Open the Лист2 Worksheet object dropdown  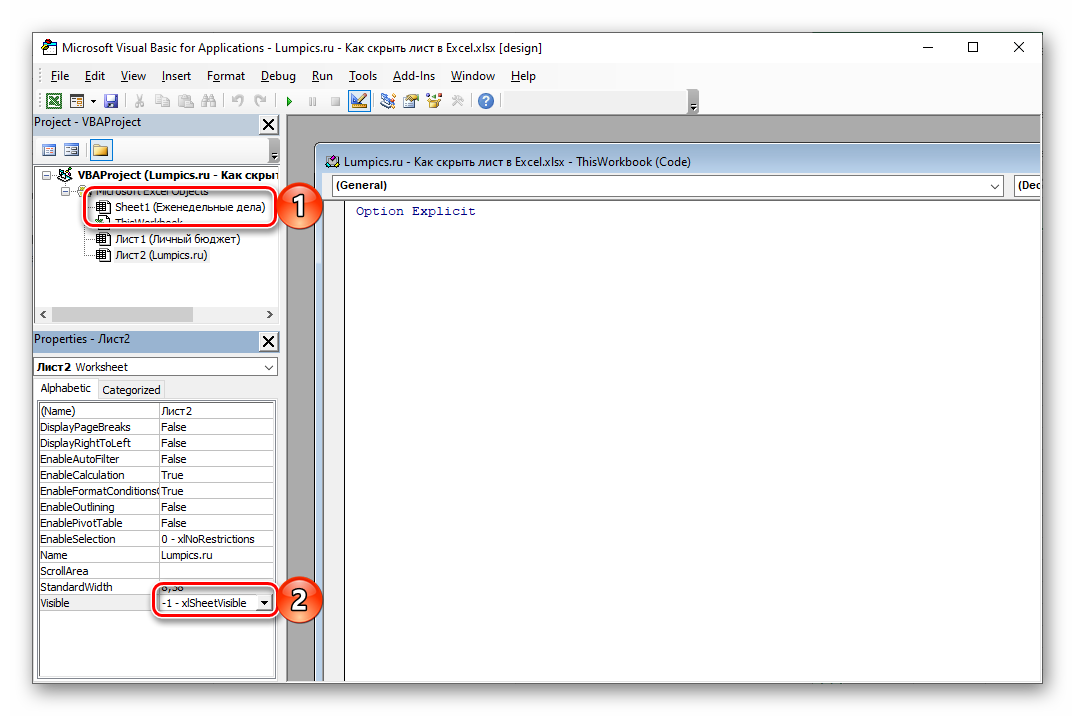268,367
